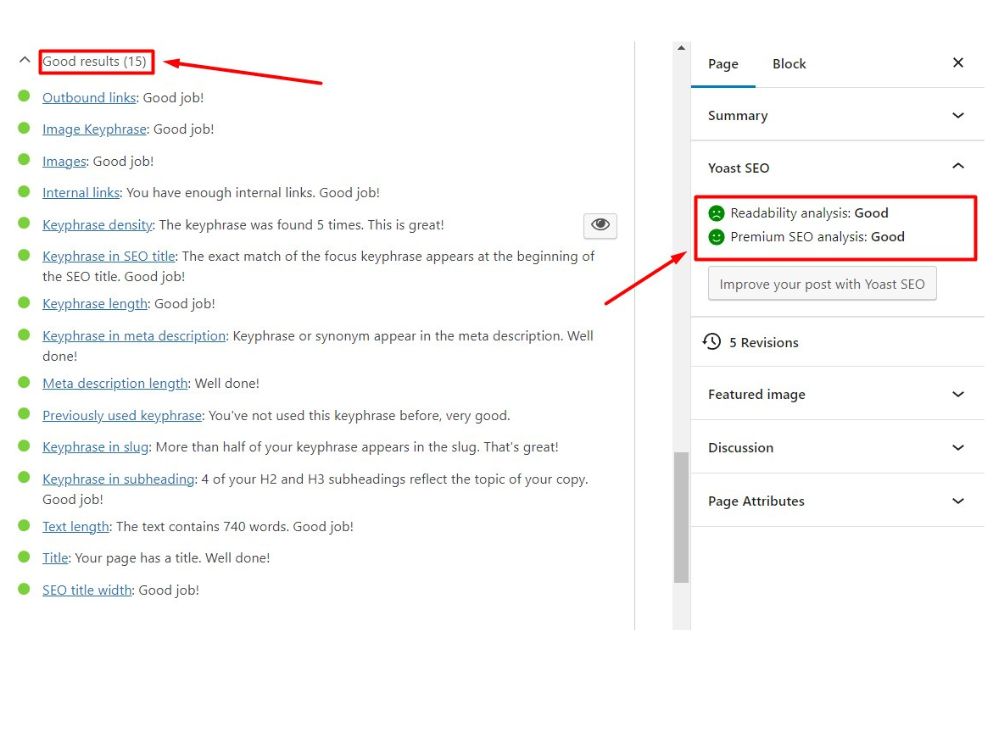
Task: Click the Images assessment link
Action: coord(64,161)
